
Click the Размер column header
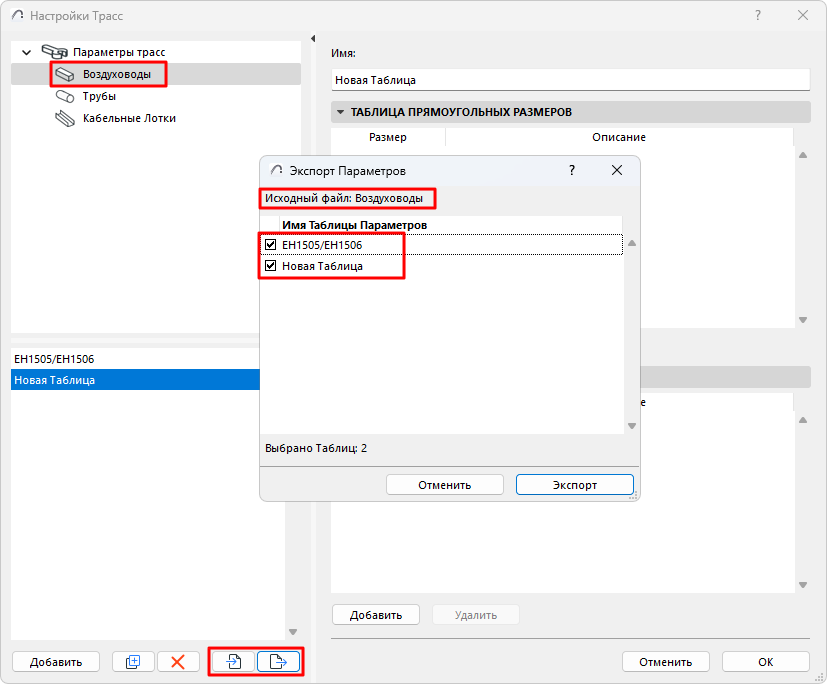[388, 137]
